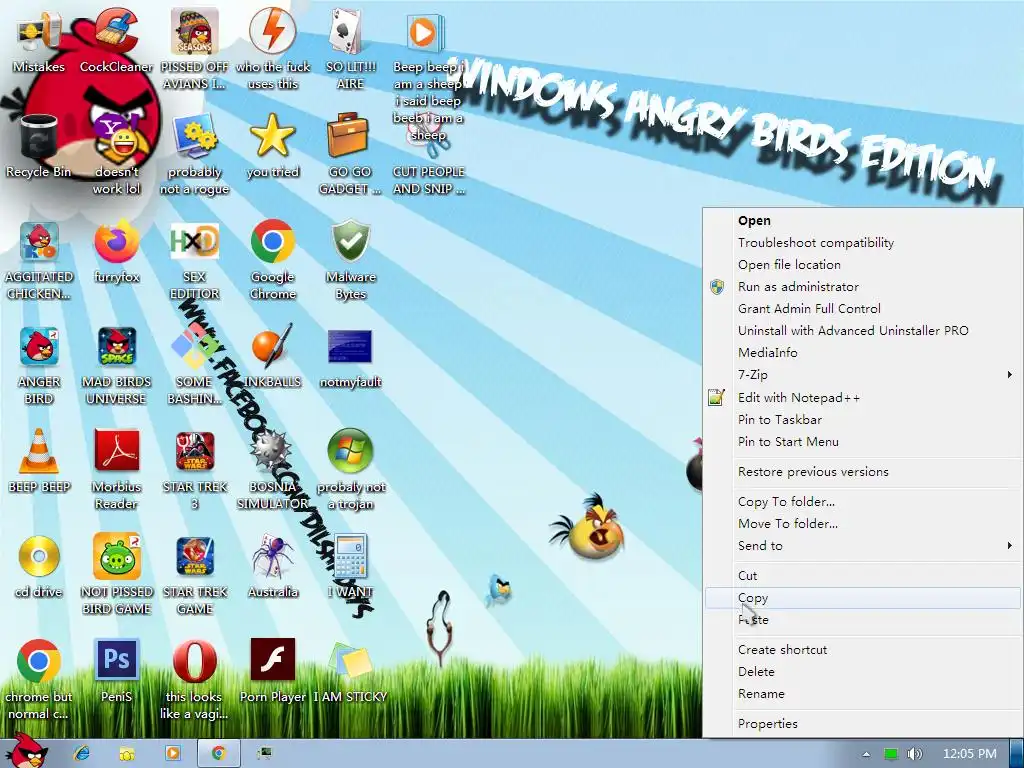Choose Restore previous versions
1024x768 pixels.
click(x=861, y=472)
